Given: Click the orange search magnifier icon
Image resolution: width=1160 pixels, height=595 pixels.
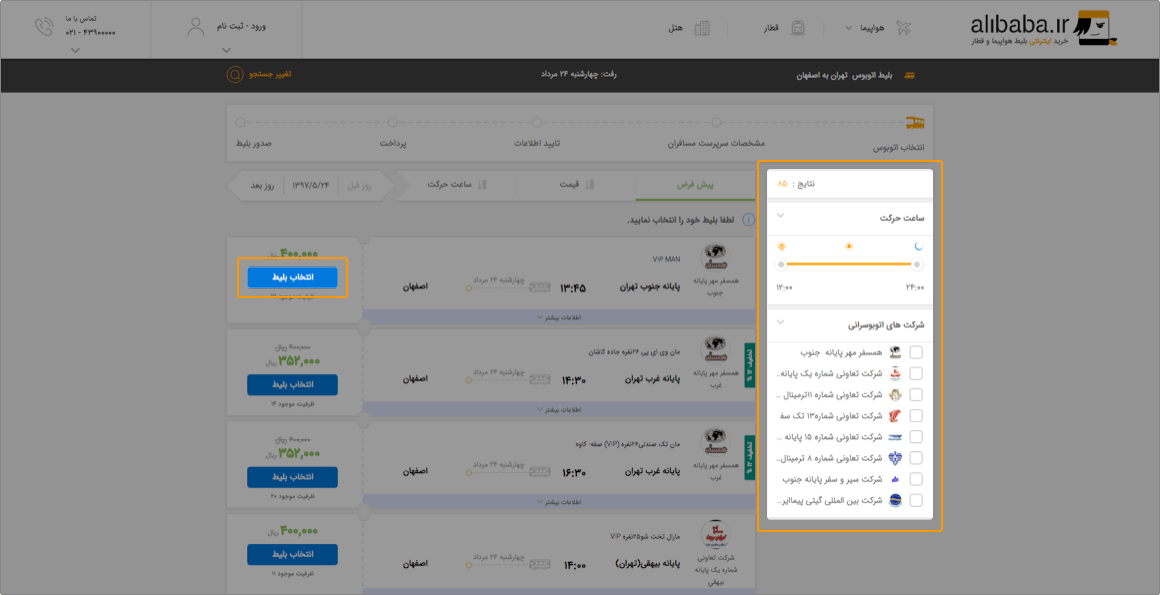Looking at the screenshot, I should click(x=235, y=75).
